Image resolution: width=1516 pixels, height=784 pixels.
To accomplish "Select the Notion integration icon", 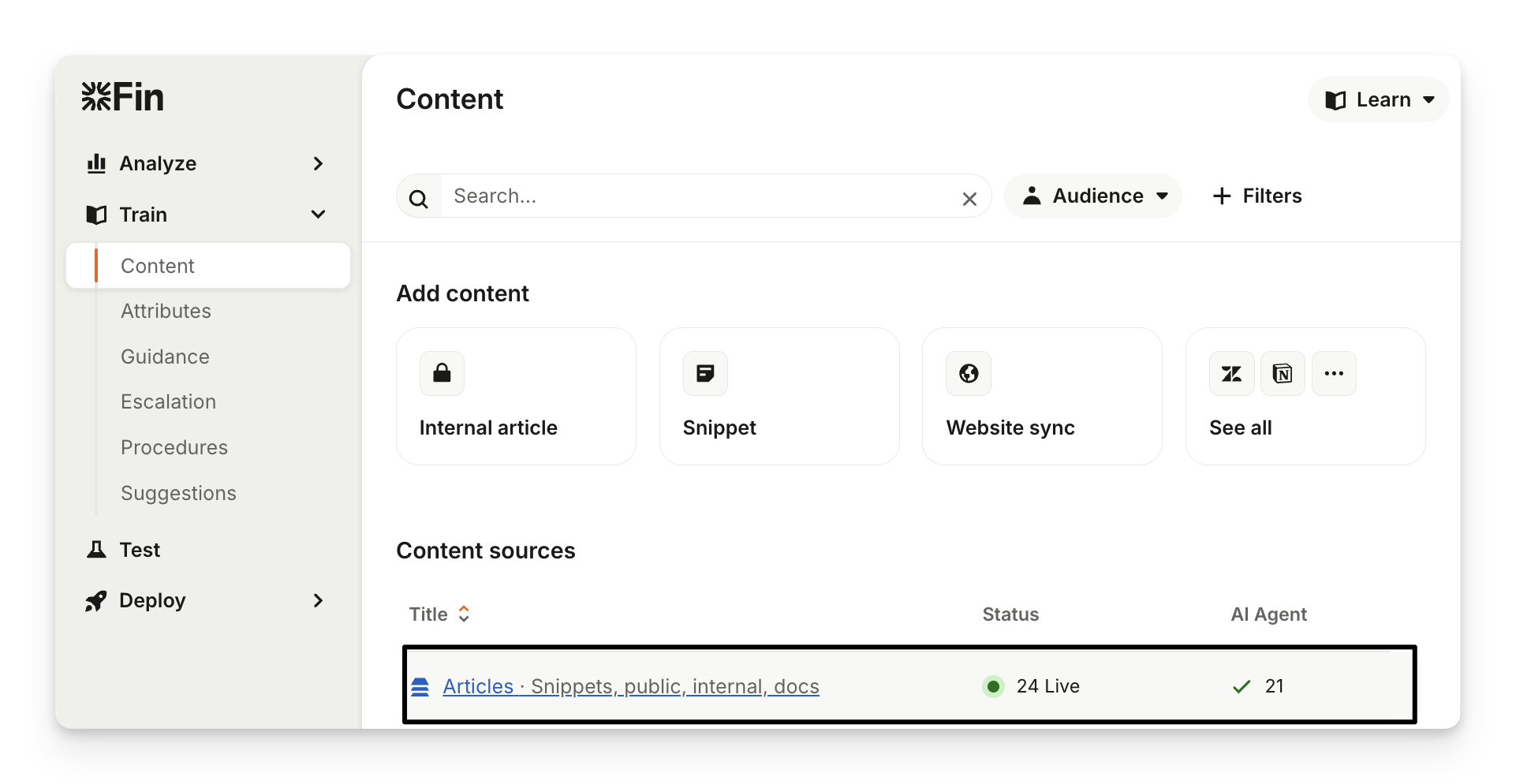I will pos(1283,373).
